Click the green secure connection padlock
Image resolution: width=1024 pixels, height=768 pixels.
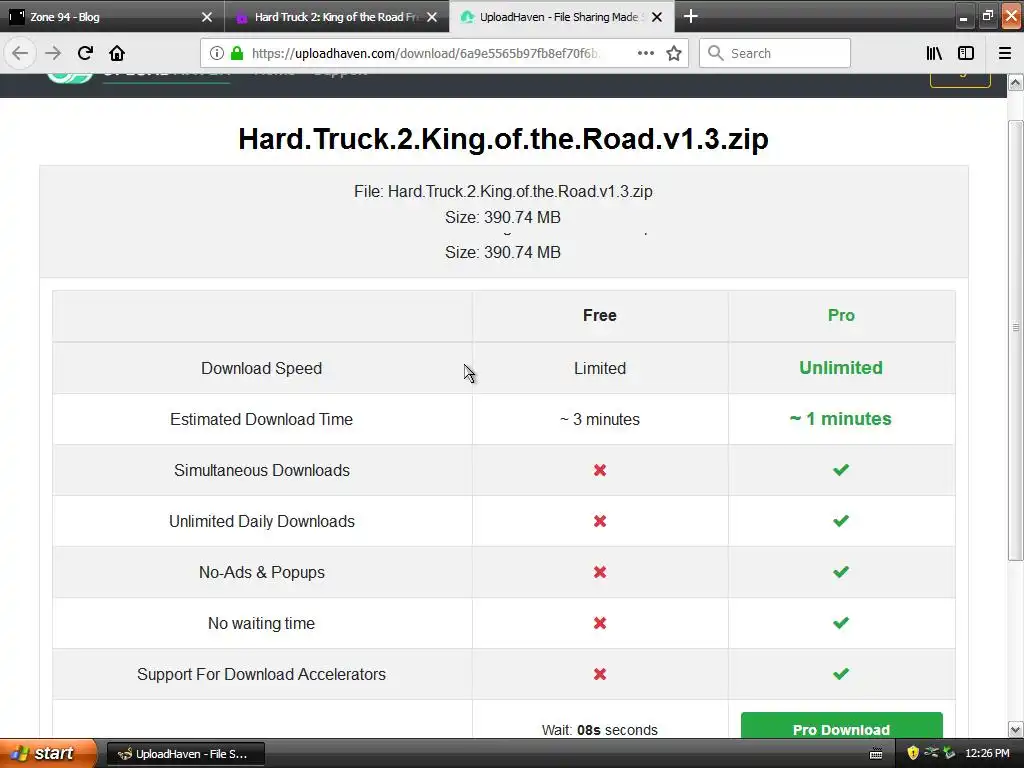237,53
